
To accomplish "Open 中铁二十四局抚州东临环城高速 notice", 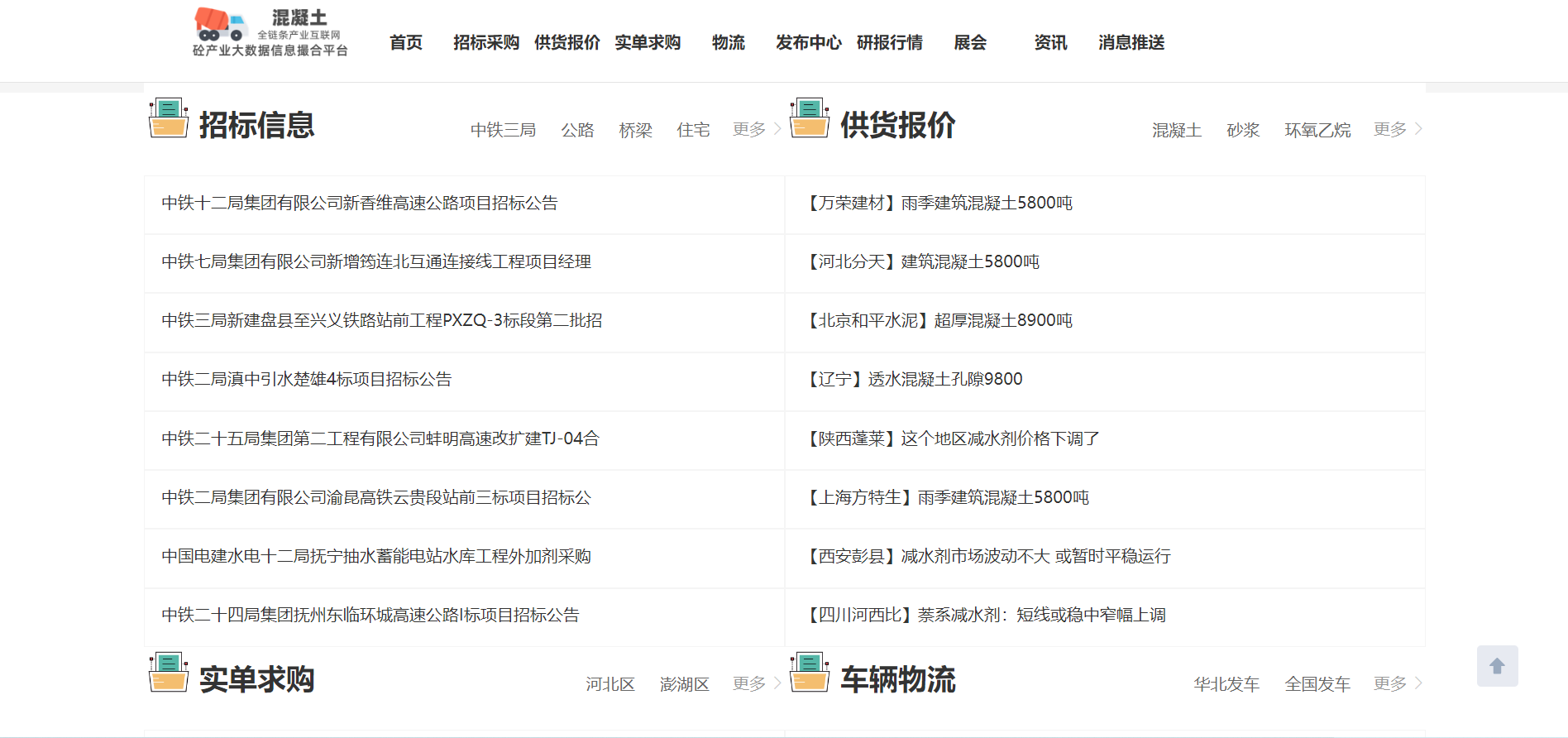I will 370,616.
